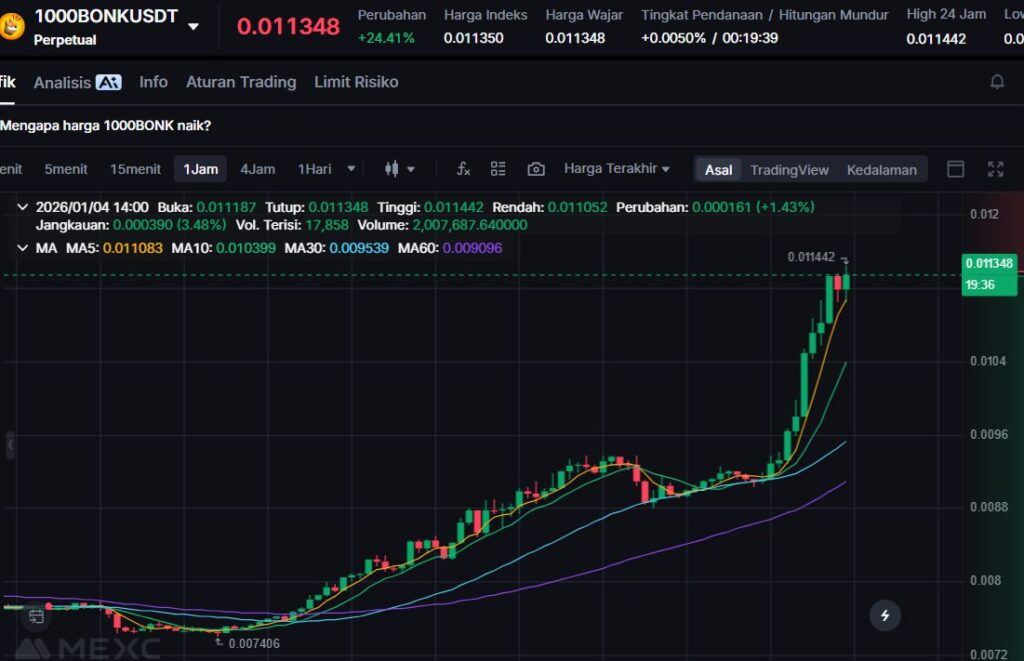Expand the 1000BONKUSDT pair selector

[x=193, y=26]
